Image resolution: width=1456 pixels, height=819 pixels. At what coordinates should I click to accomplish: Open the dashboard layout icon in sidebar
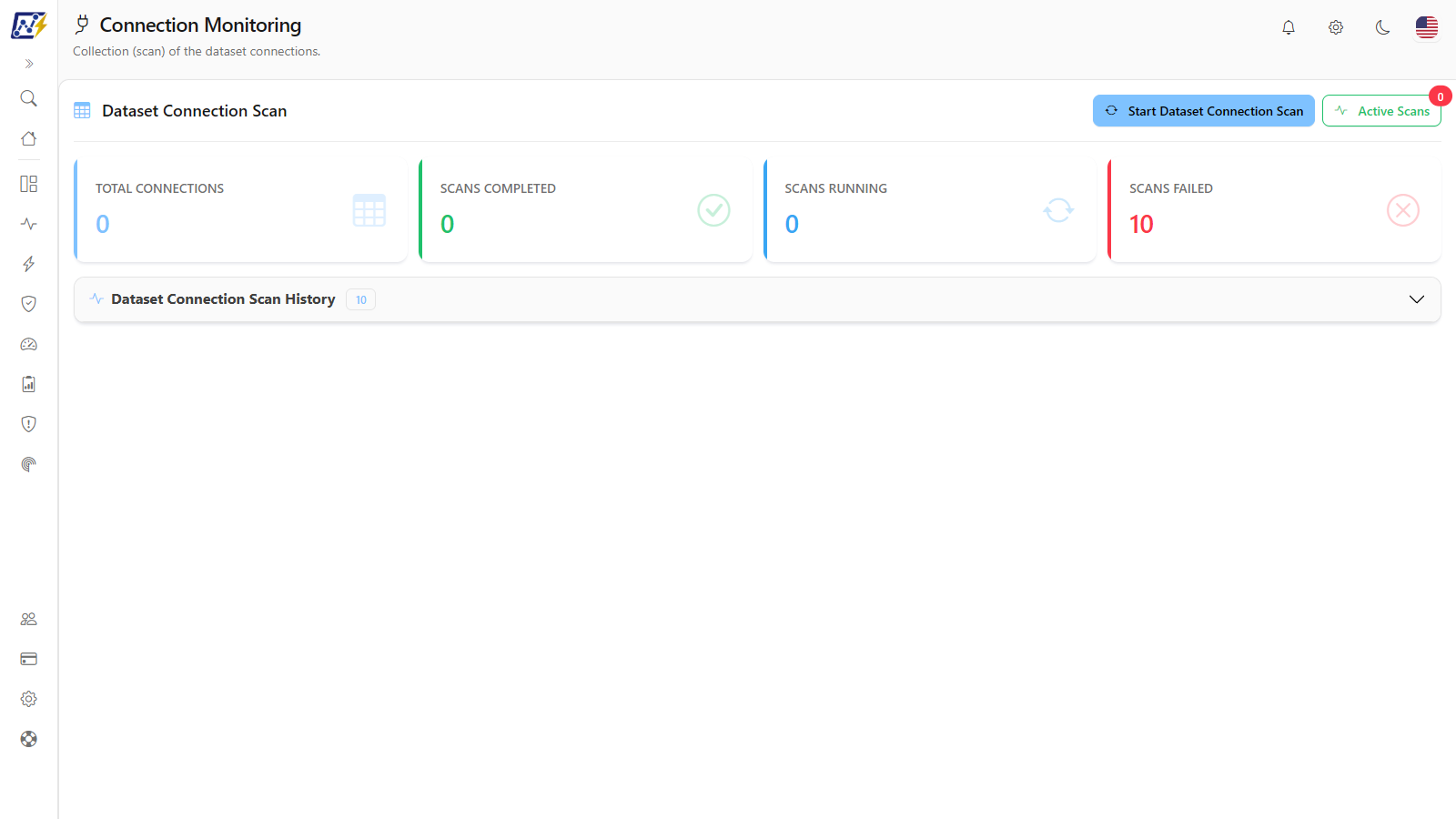coord(29,184)
